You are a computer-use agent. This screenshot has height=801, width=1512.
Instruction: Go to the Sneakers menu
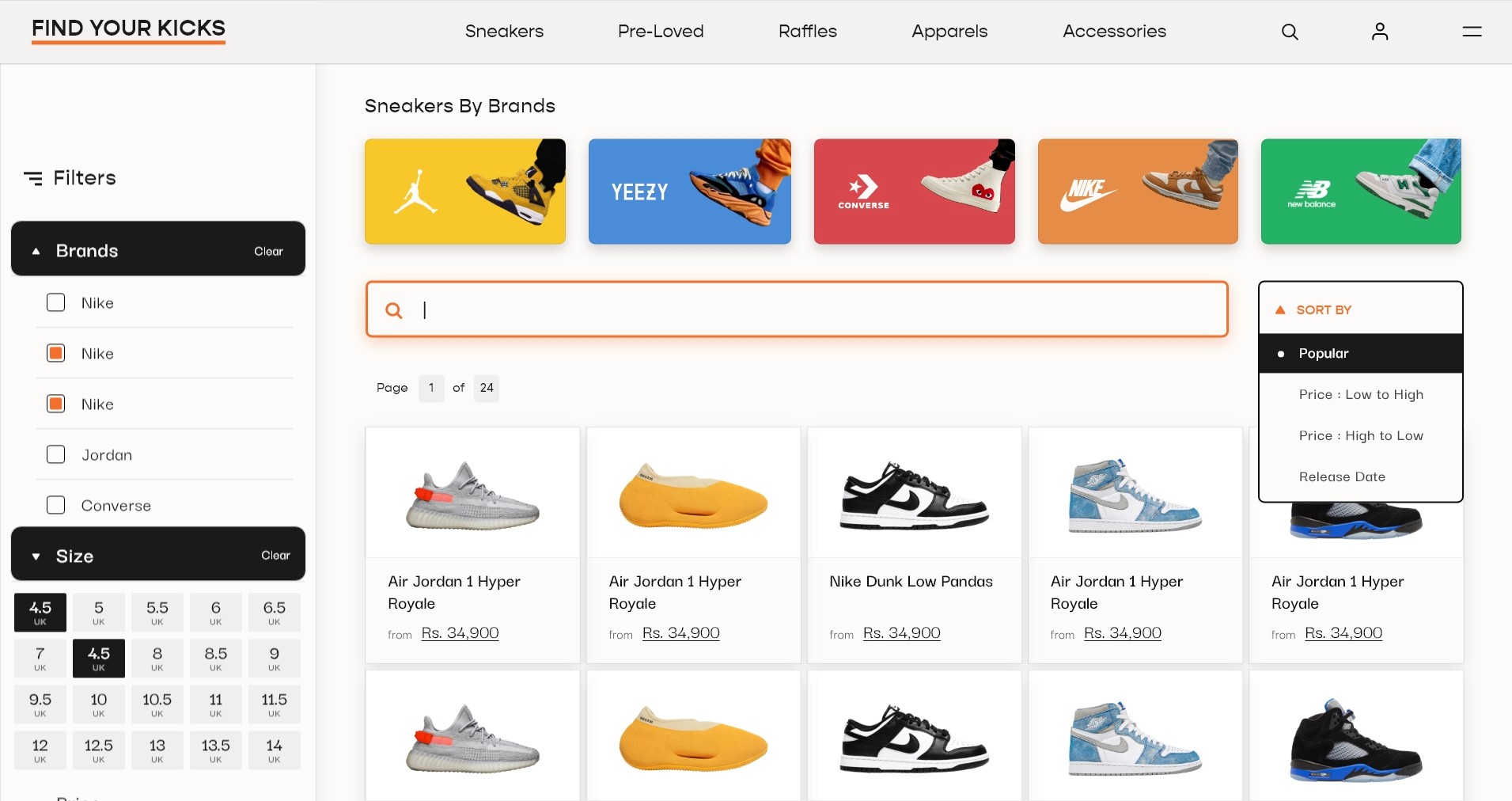[504, 32]
